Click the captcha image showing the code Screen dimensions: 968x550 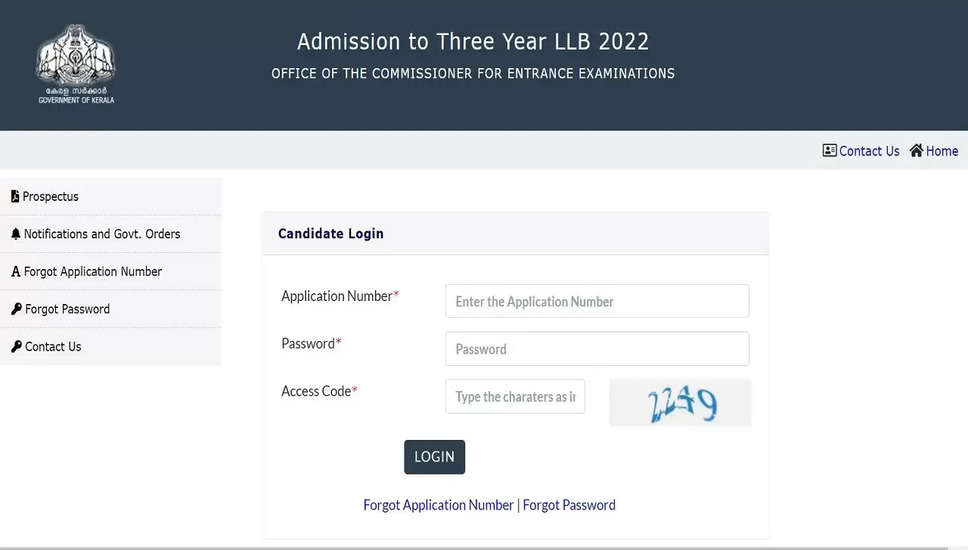coord(680,403)
